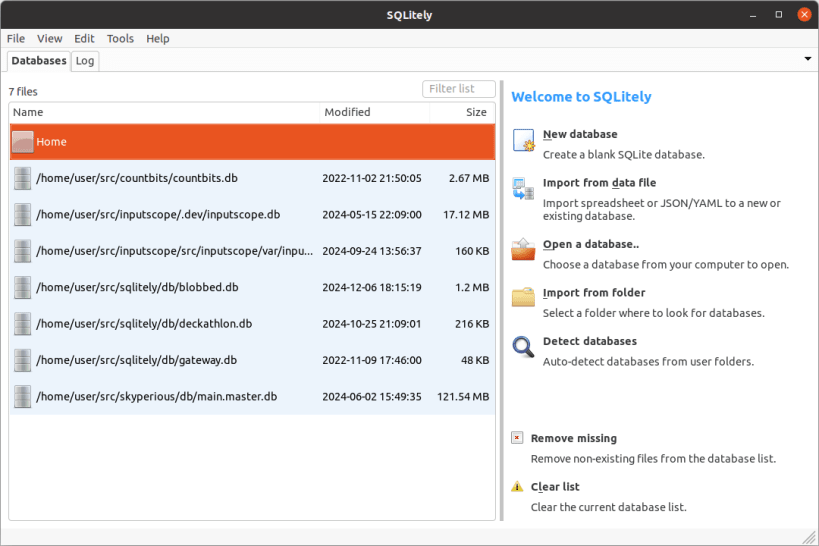Focus the Filter list input field
This screenshot has height=546, width=819.
(x=459, y=89)
